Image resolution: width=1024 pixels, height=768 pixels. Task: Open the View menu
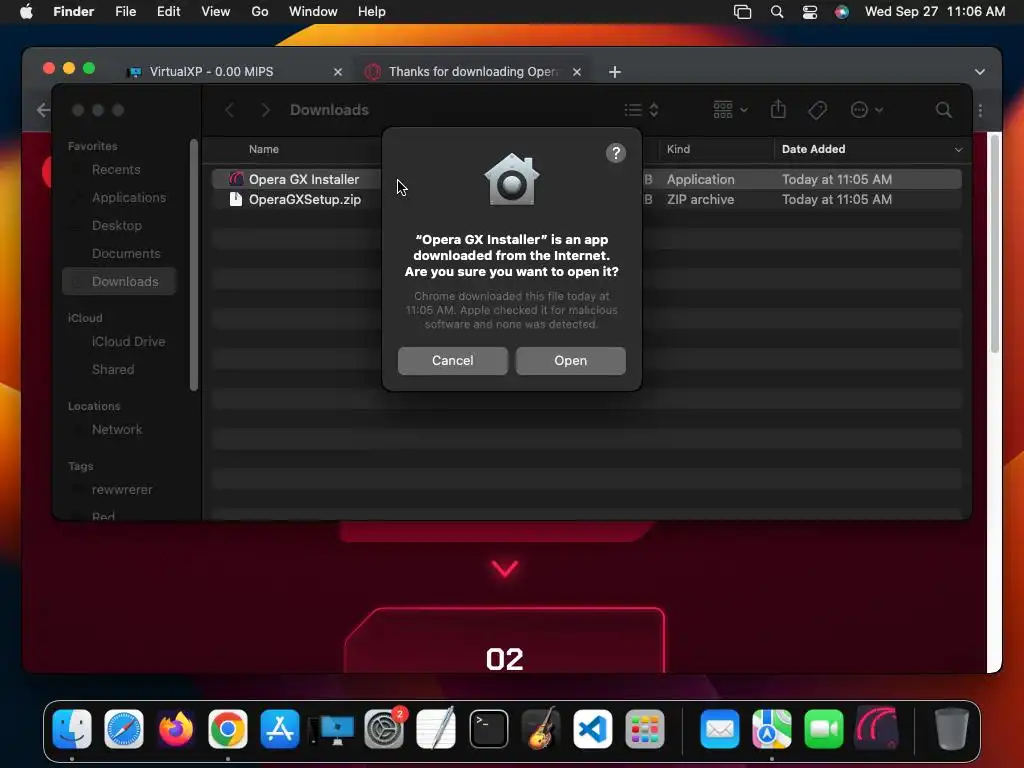[x=216, y=12]
